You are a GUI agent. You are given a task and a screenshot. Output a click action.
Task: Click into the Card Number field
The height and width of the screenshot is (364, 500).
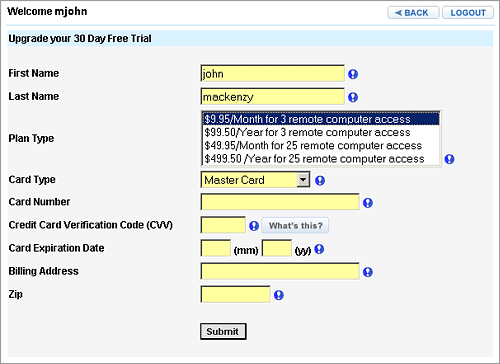(x=280, y=202)
